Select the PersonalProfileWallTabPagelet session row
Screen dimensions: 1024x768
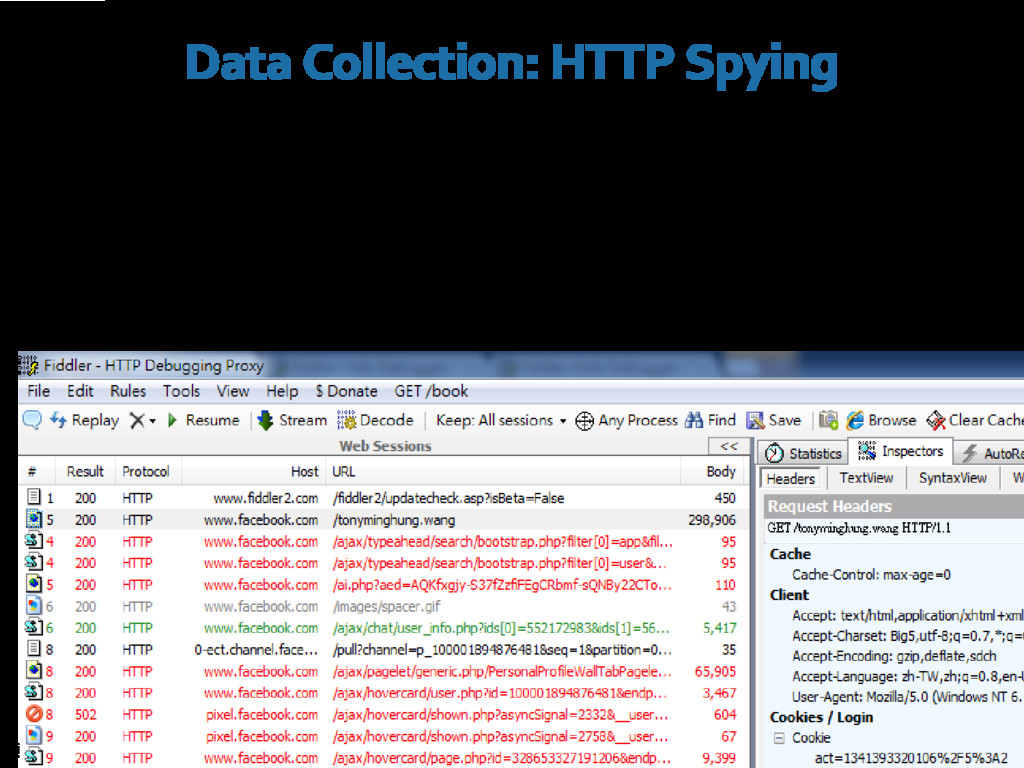[385, 671]
